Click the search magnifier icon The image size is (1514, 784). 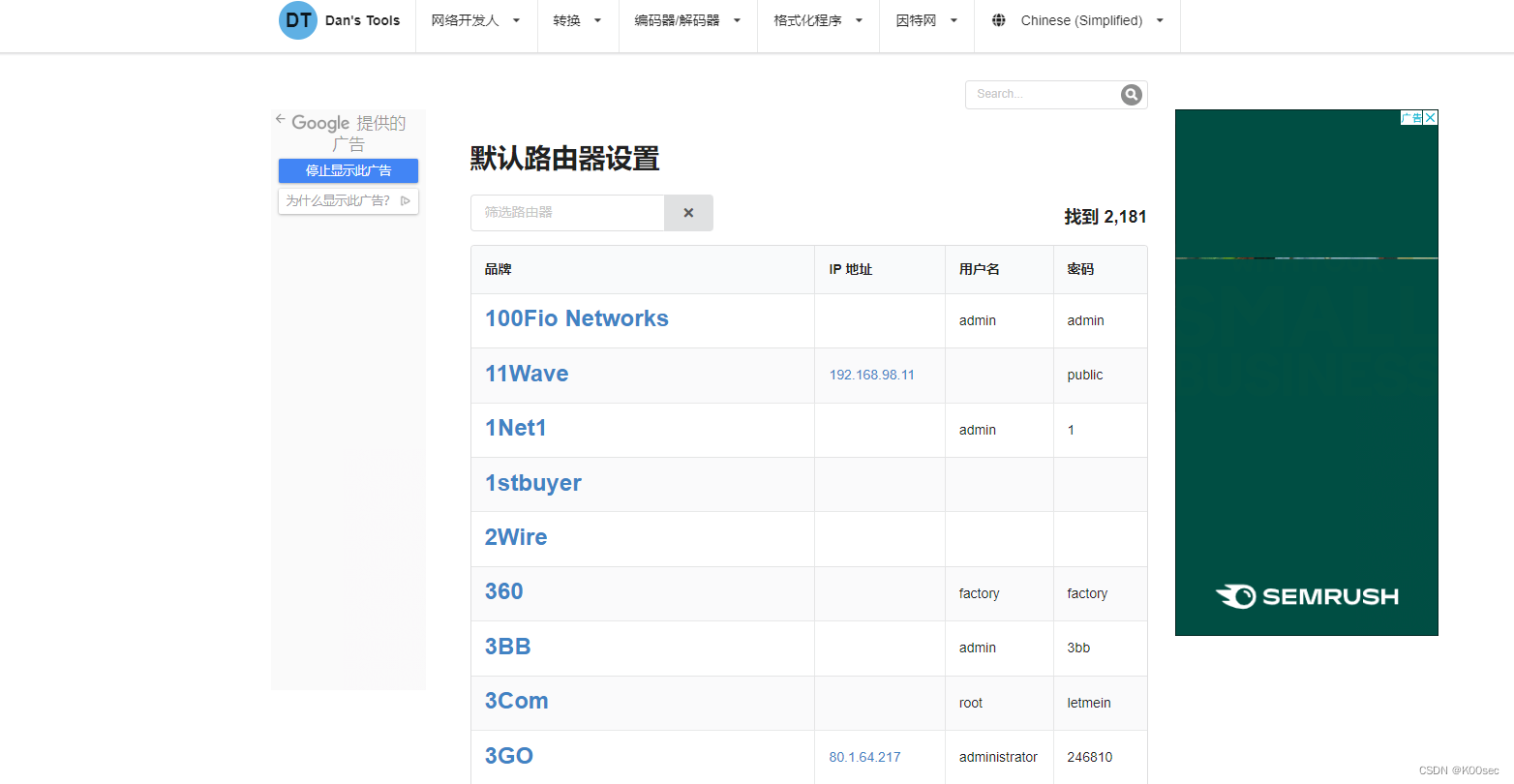pos(1132,94)
